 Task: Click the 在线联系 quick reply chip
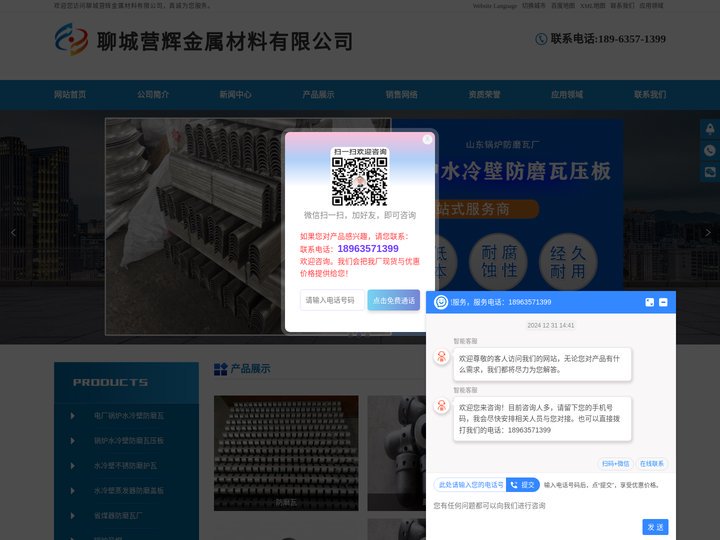pyautogui.click(x=652, y=464)
